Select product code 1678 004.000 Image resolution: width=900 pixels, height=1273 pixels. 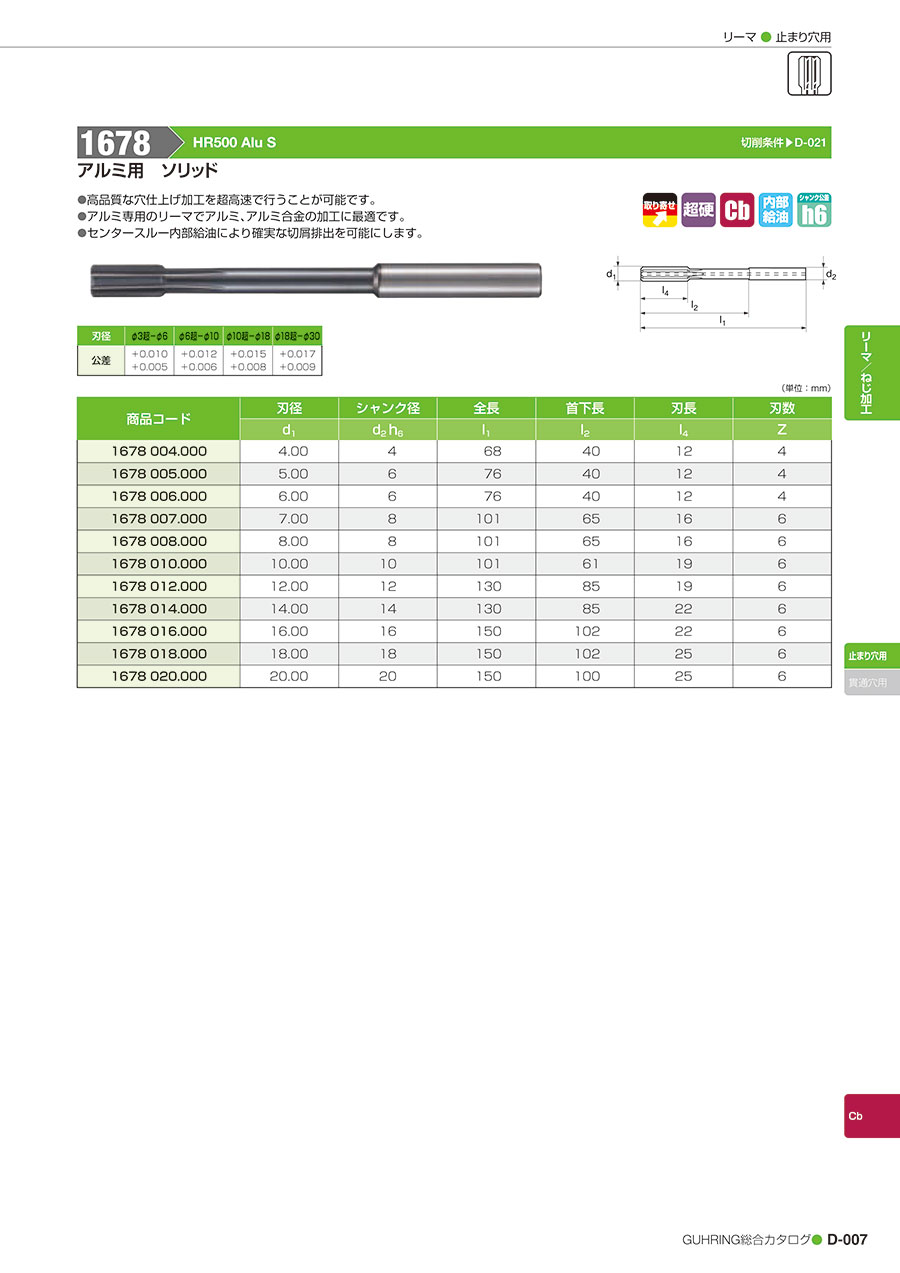pos(158,451)
